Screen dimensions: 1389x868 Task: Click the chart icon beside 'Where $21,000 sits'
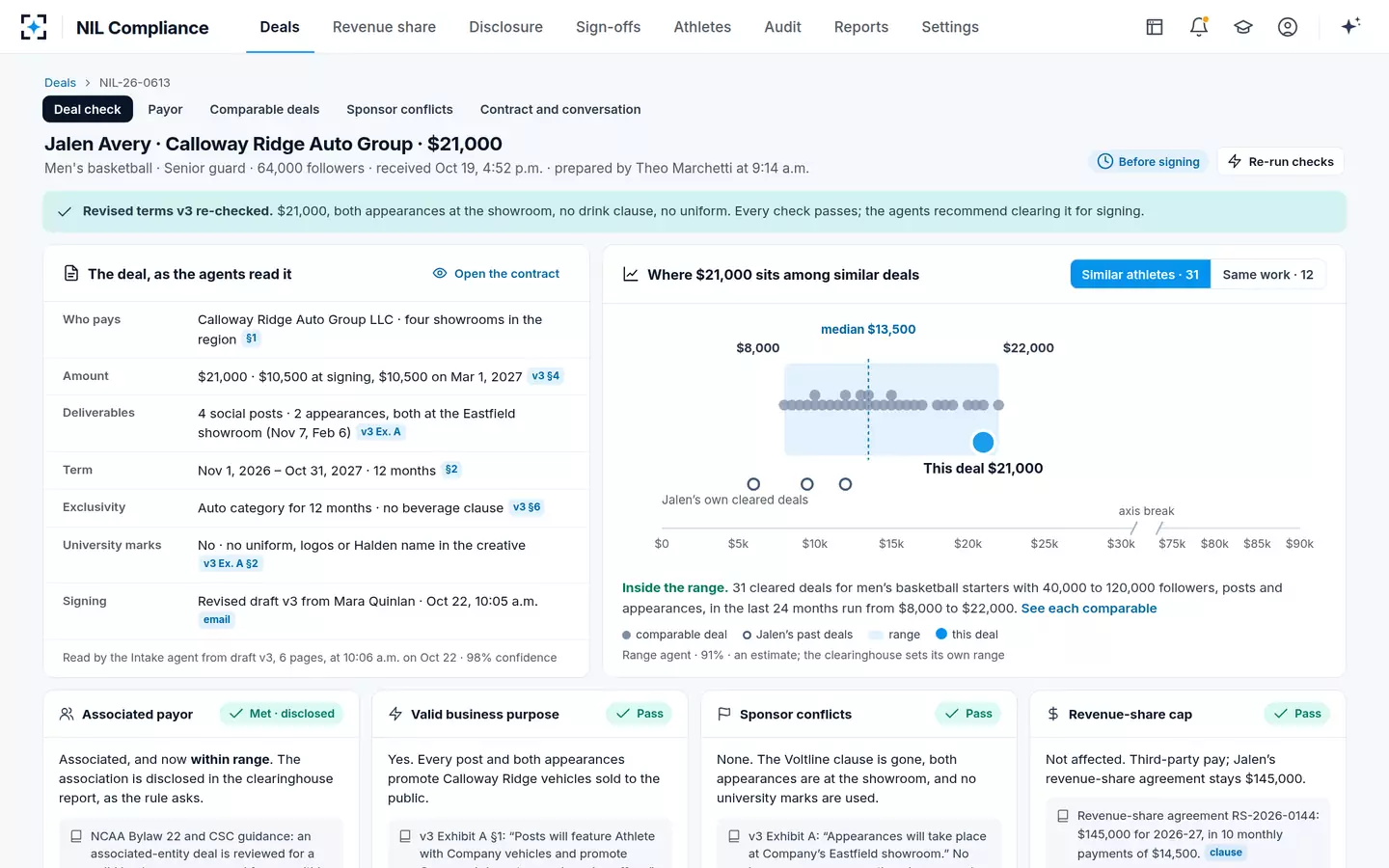(631, 275)
